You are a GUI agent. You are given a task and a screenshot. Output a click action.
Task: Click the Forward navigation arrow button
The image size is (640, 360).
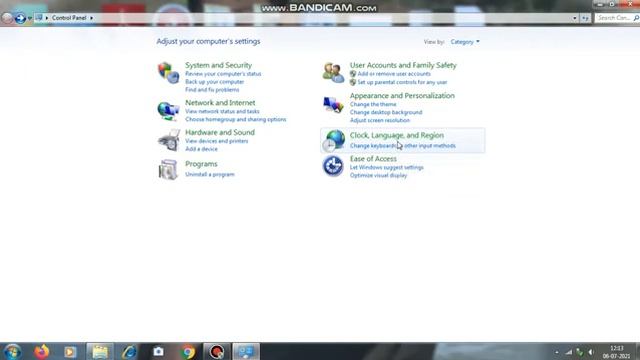click(x=20, y=18)
